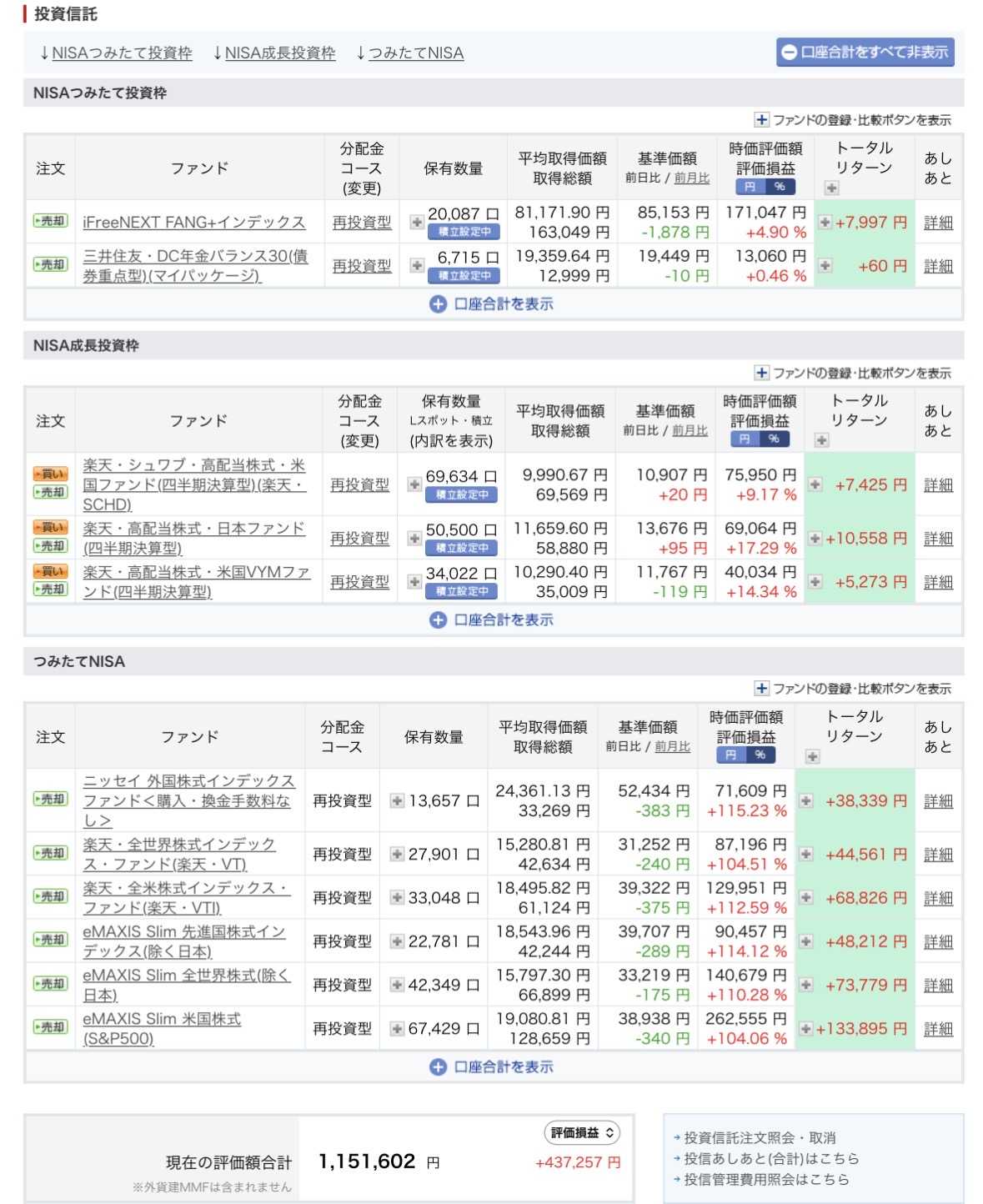Screen dimensions: 983x1204
Task: Expand 口座合計を表示 under NISA成長投資枠
Action: pyautogui.click(x=492, y=620)
